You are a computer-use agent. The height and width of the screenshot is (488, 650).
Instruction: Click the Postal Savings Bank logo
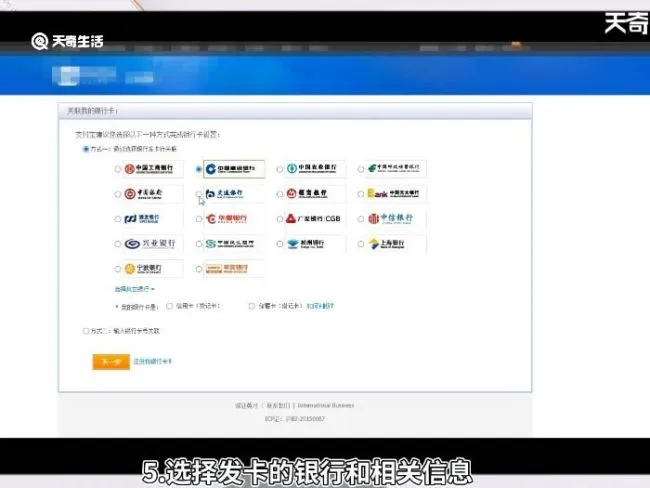(x=396, y=169)
